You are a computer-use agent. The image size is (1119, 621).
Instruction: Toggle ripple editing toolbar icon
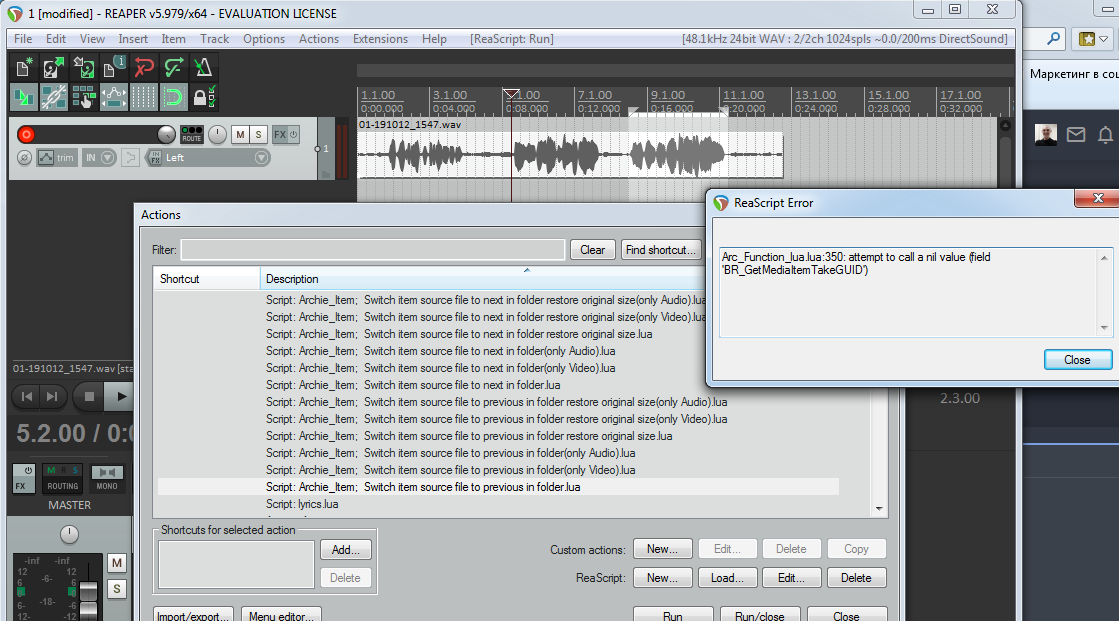pos(83,97)
